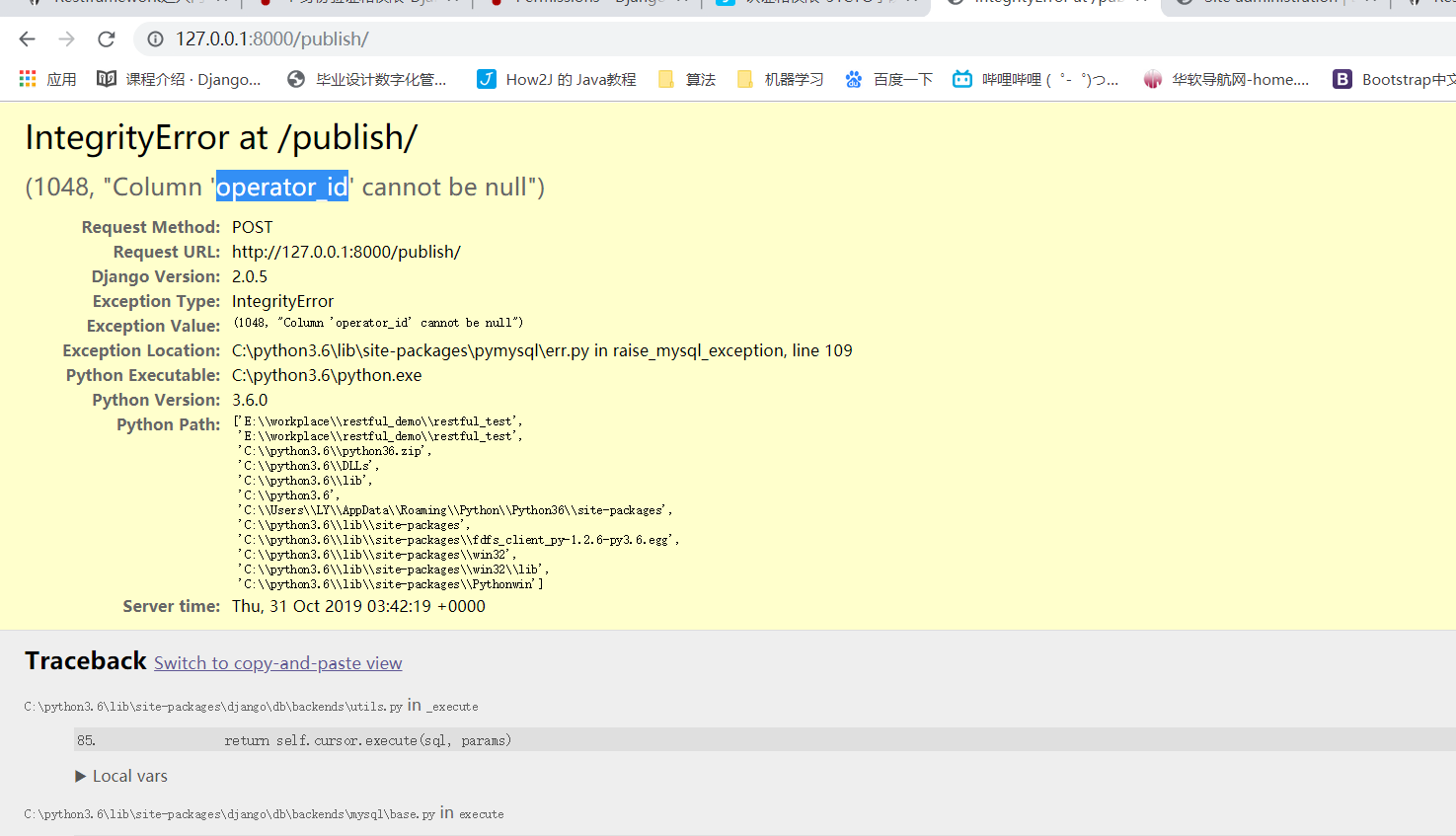Click the 'backends\mysql\base.py in execute' file path

pyautogui.click(x=264, y=813)
